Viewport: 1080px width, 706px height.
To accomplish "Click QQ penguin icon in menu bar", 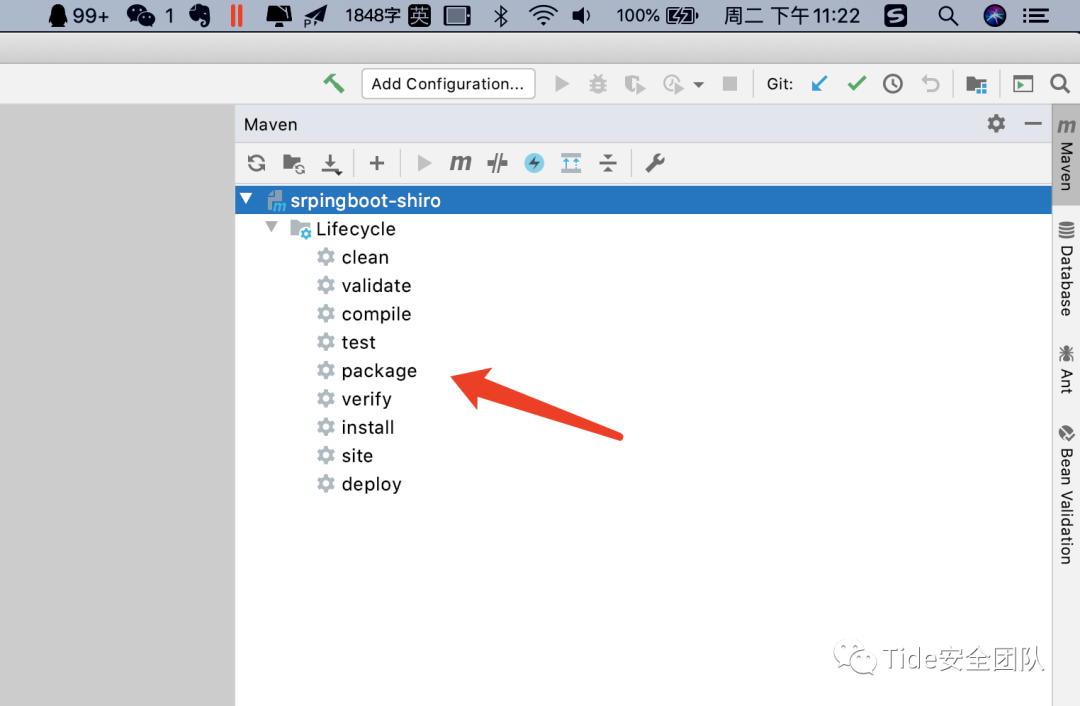I will [59, 15].
